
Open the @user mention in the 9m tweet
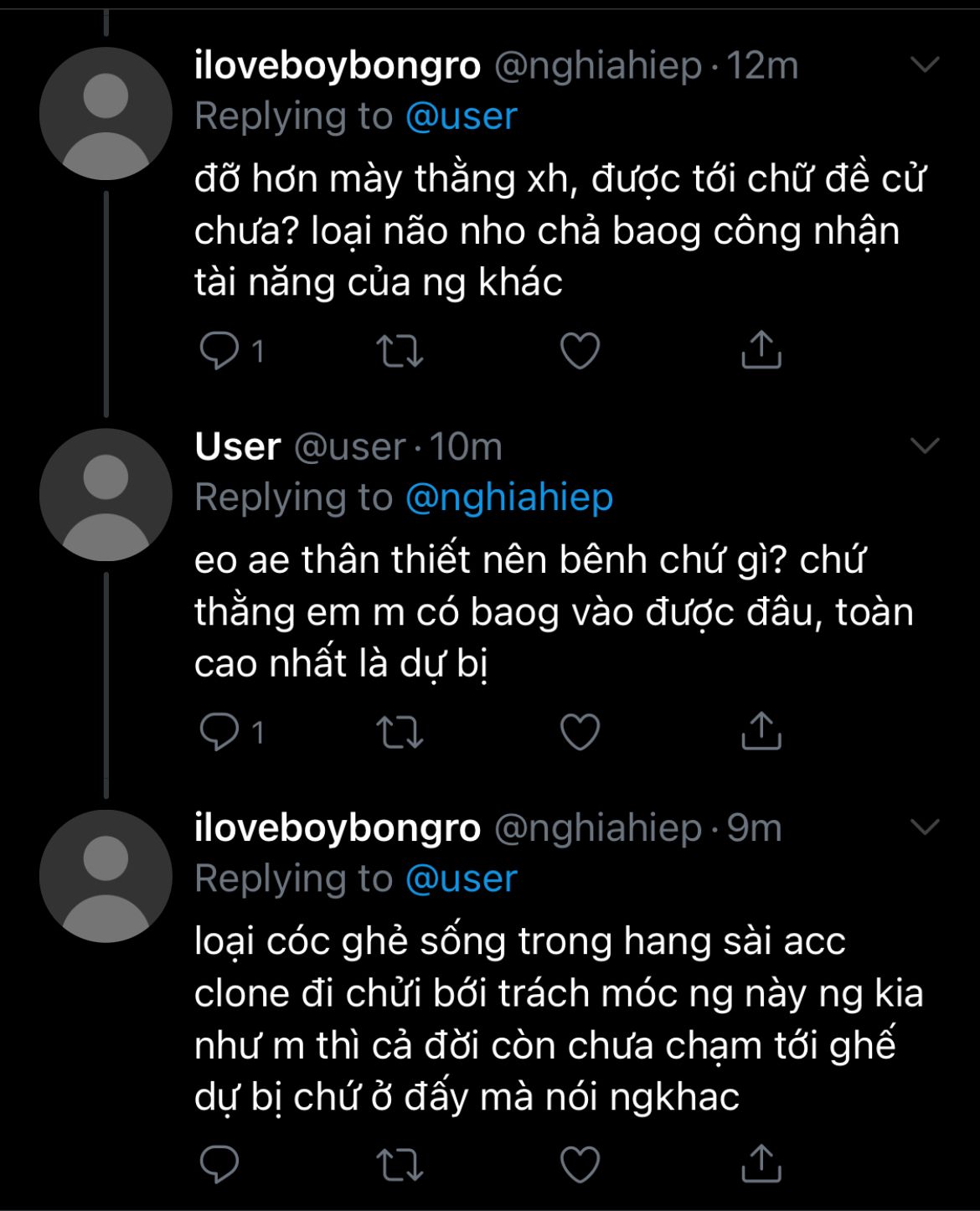(461, 879)
